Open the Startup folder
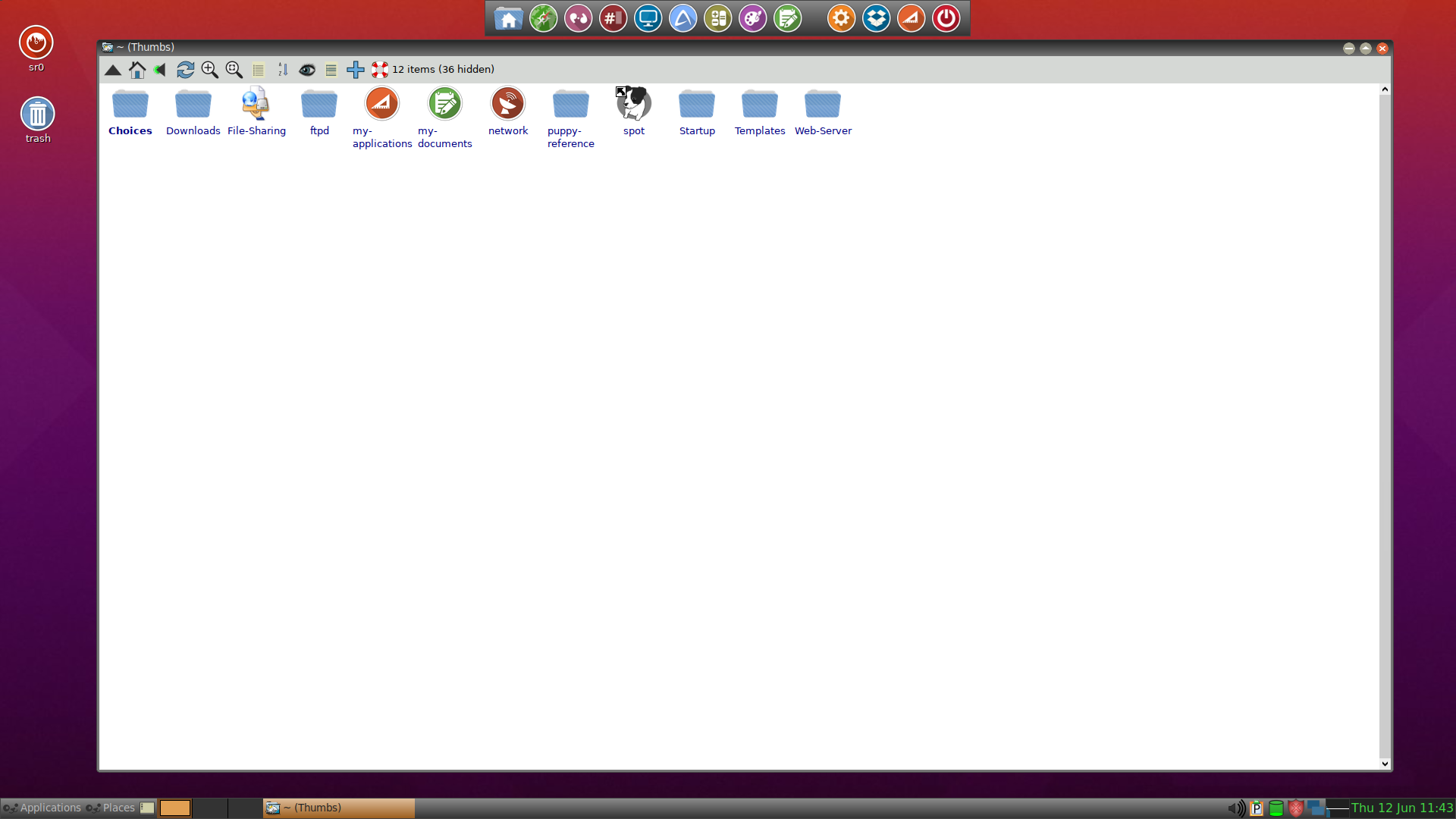This screenshot has width=1456, height=819. pyautogui.click(x=697, y=111)
